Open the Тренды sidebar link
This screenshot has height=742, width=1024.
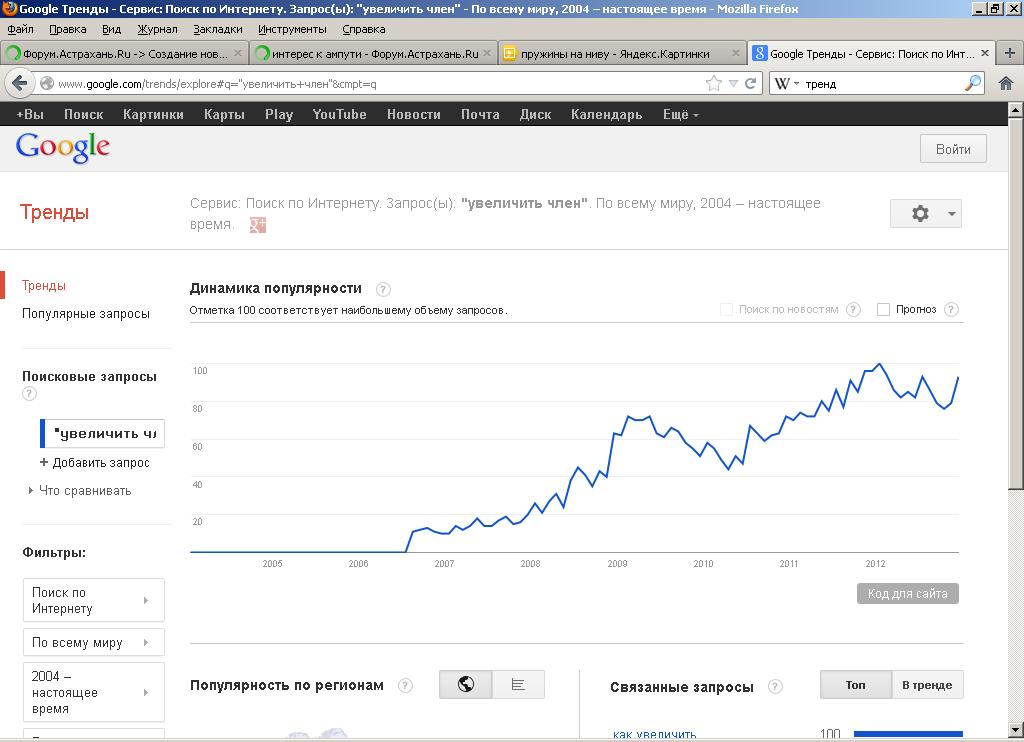pyautogui.click(x=44, y=285)
